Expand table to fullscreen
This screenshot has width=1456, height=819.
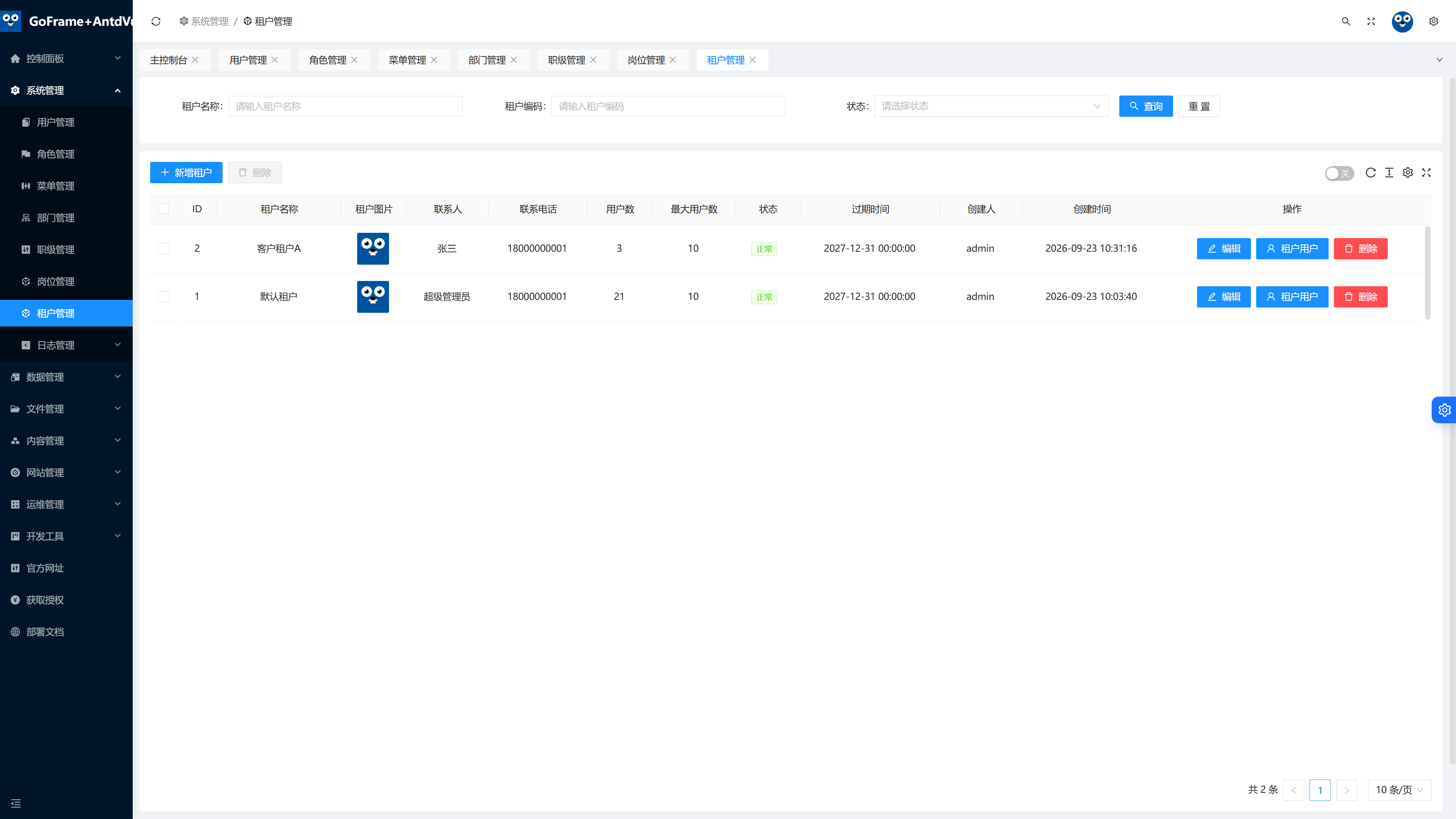(1426, 173)
